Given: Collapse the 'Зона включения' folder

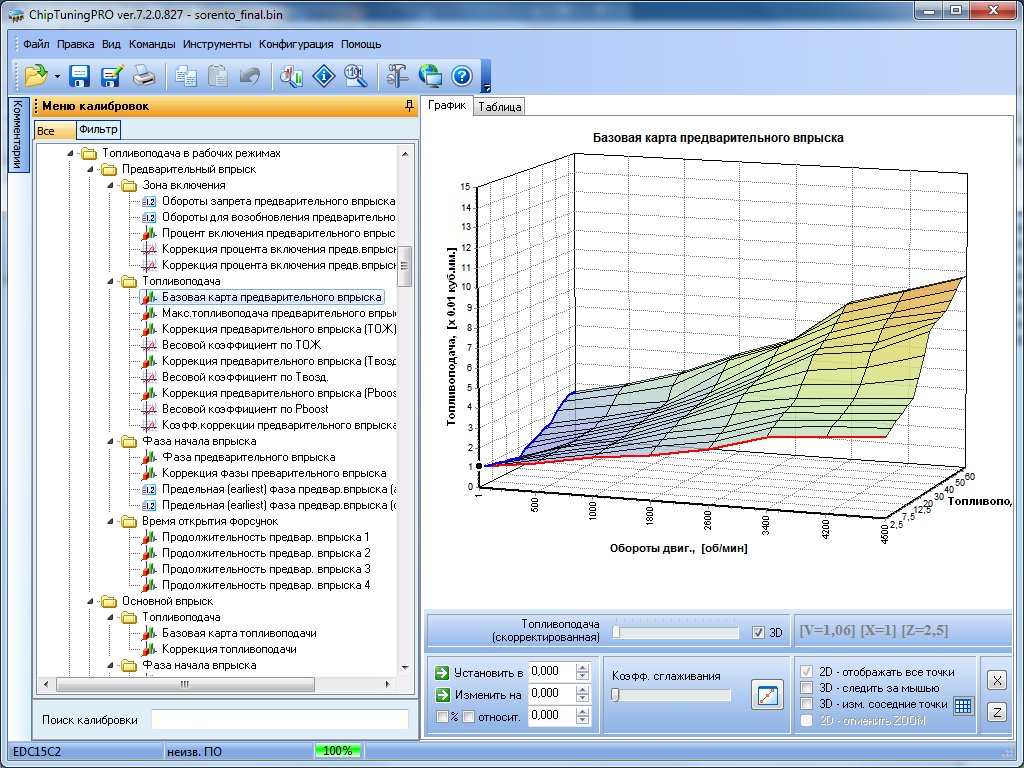Looking at the screenshot, I should point(108,185).
